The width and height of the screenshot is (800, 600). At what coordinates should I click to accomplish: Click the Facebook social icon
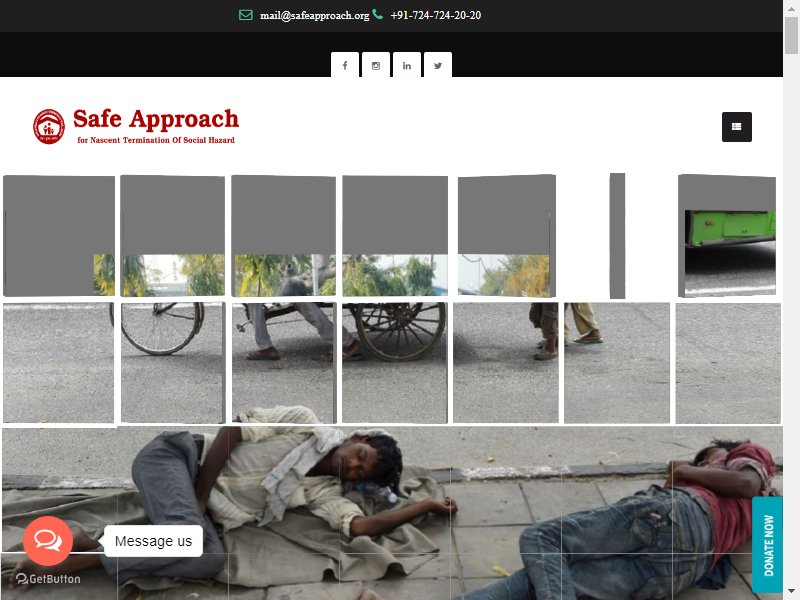(345, 65)
